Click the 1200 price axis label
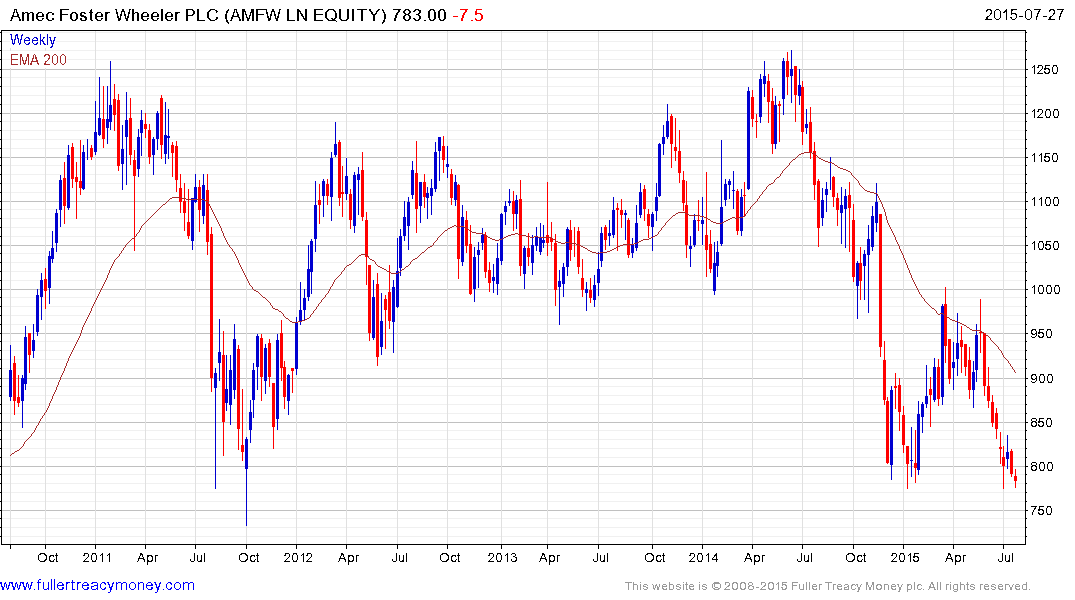This screenshot has height=600, width=1075. click(1045, 114)
